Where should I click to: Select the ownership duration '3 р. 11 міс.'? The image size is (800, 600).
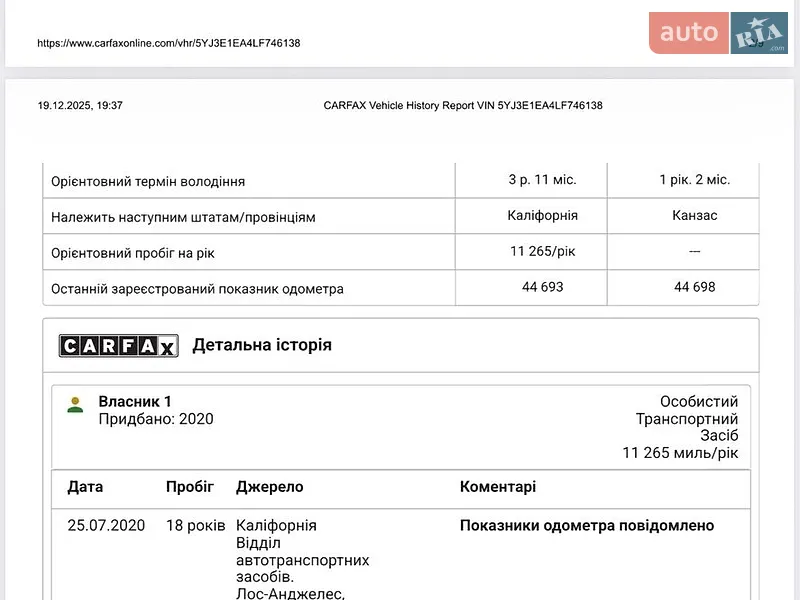click(542, 180)
